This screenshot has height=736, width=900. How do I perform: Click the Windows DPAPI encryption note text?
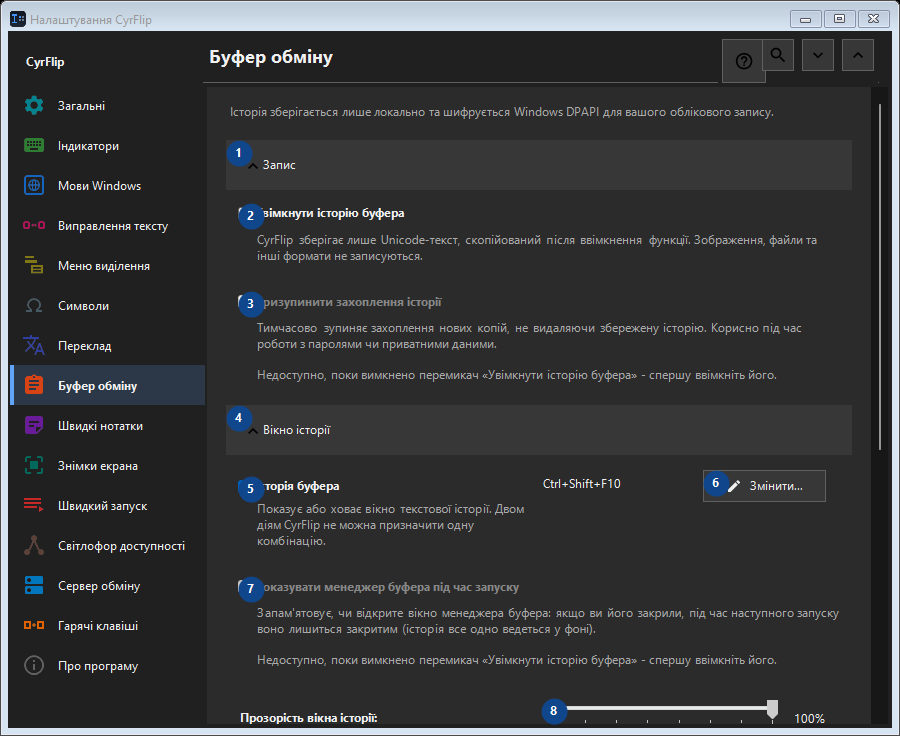click(x=502, y=112)
